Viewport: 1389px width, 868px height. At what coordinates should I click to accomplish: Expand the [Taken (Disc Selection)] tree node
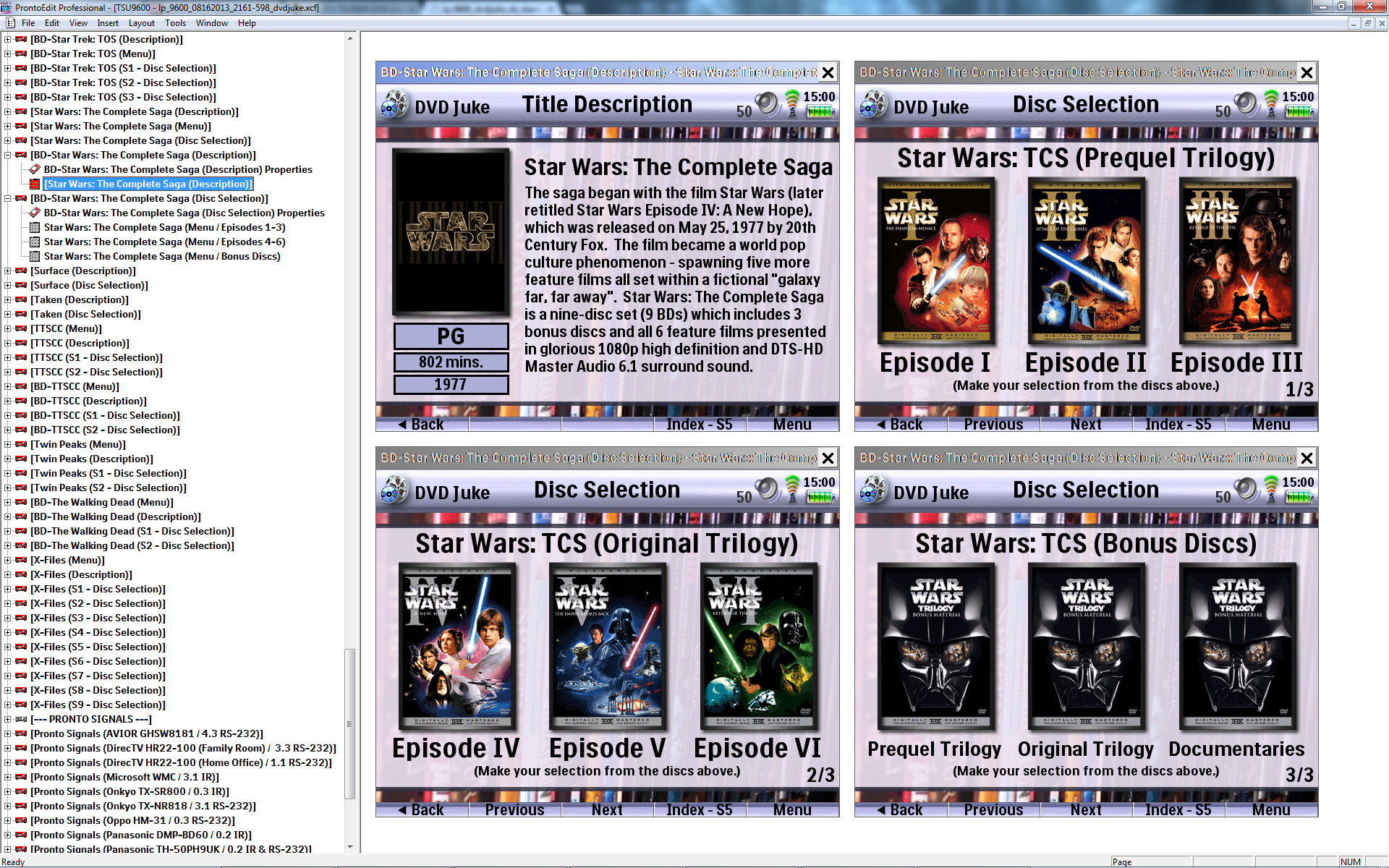click(x=7, y=314)
